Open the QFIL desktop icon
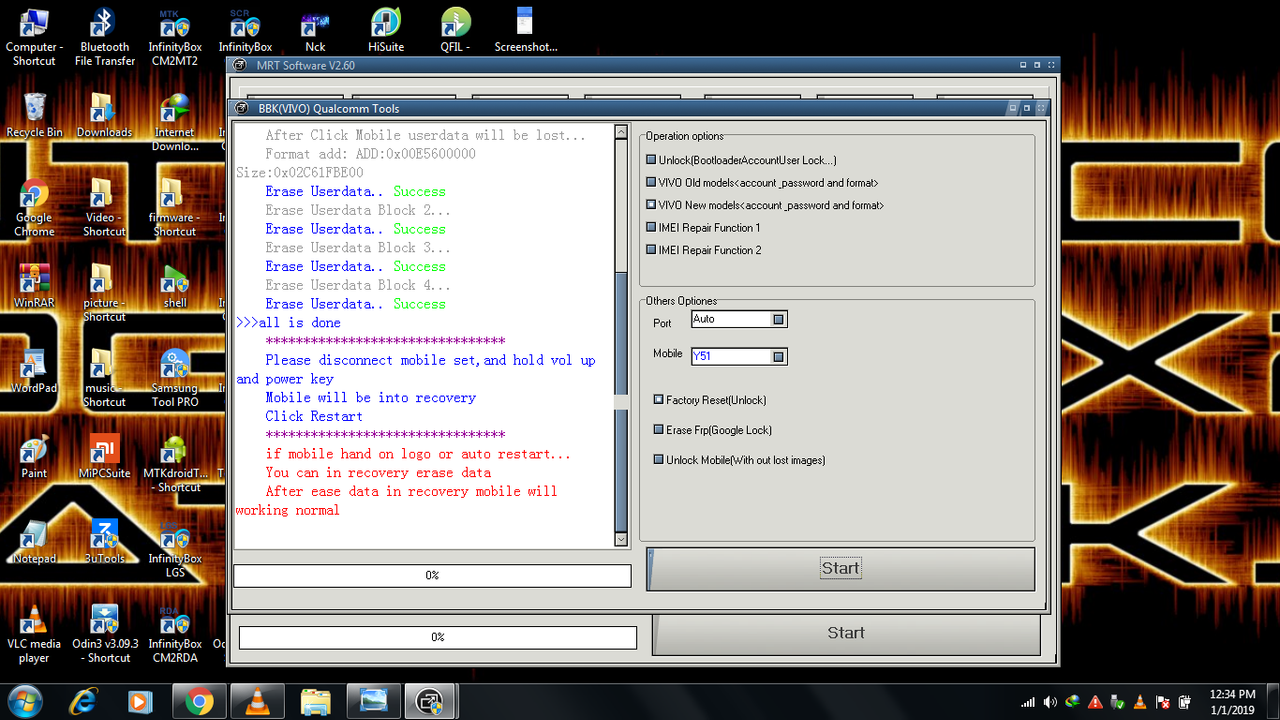The width and height of the screenshot is (1280, 720). (x=455, y=32)
